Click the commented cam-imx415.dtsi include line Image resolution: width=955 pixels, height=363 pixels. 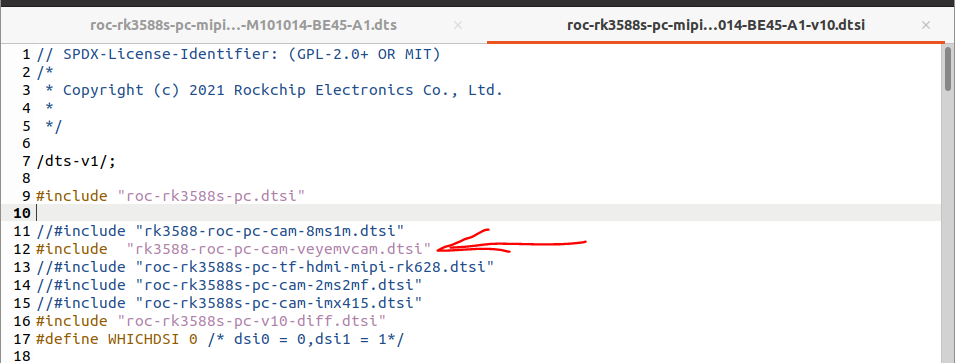coord(229,301)
